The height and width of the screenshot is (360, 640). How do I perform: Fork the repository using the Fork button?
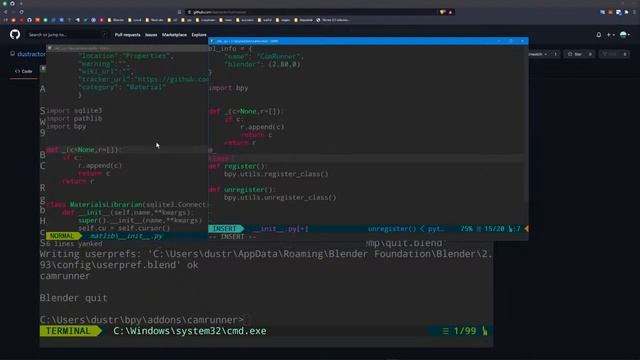click(x=610, y=54)
